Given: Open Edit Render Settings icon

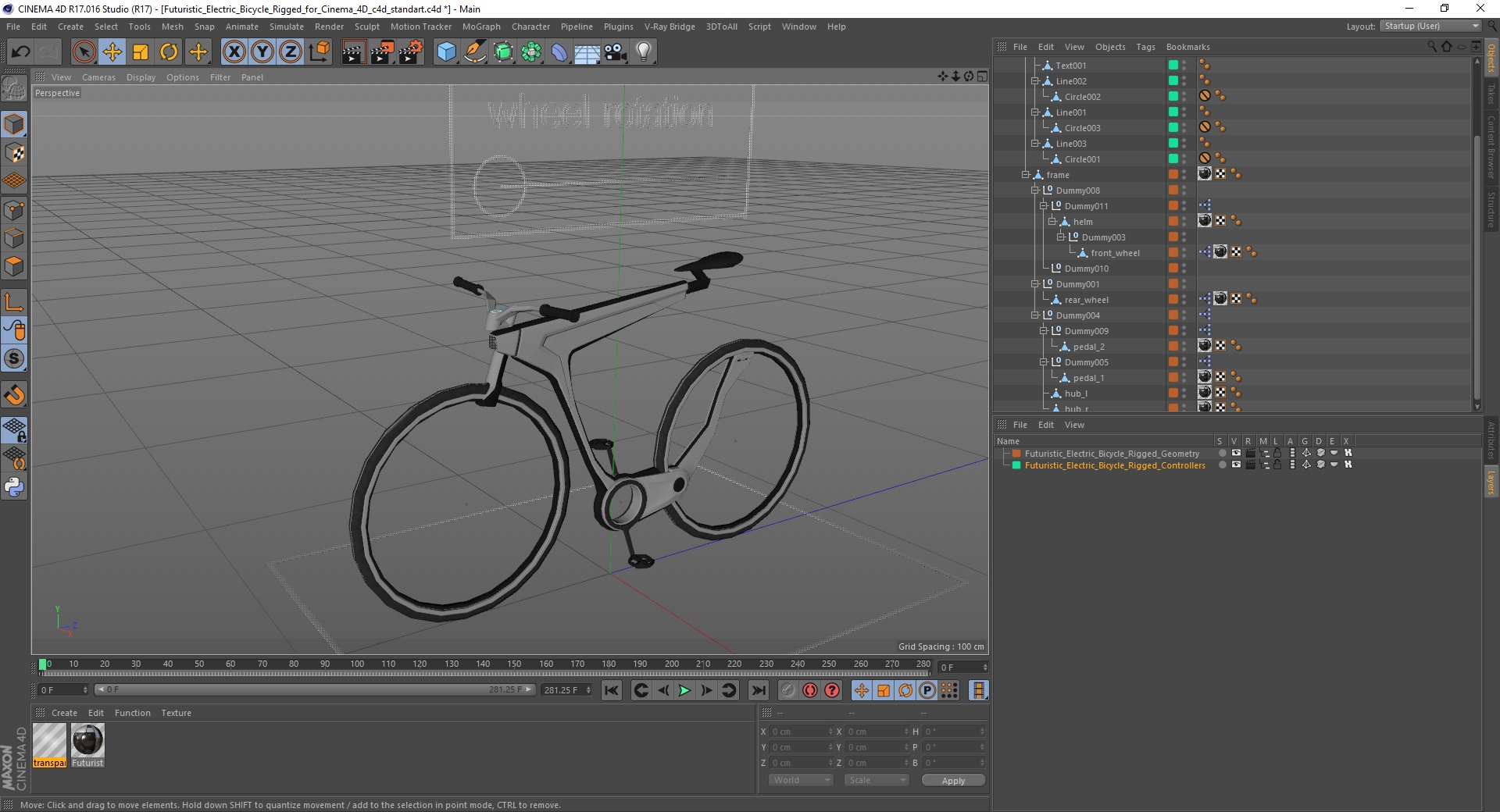Looking at the screenshot, I should (x=411, y=52).
